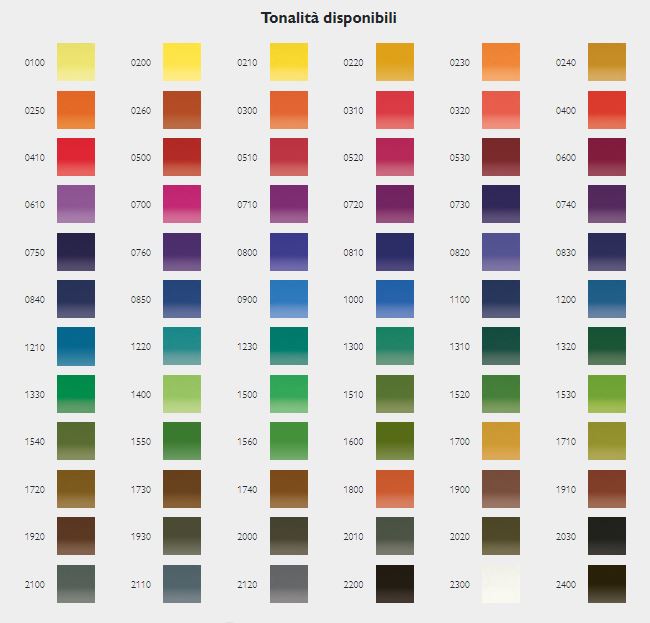Click the sea green swatch 1300
The width and height of the screenshot is (650, 623).
pyautogui.click(x=395, y=346)
